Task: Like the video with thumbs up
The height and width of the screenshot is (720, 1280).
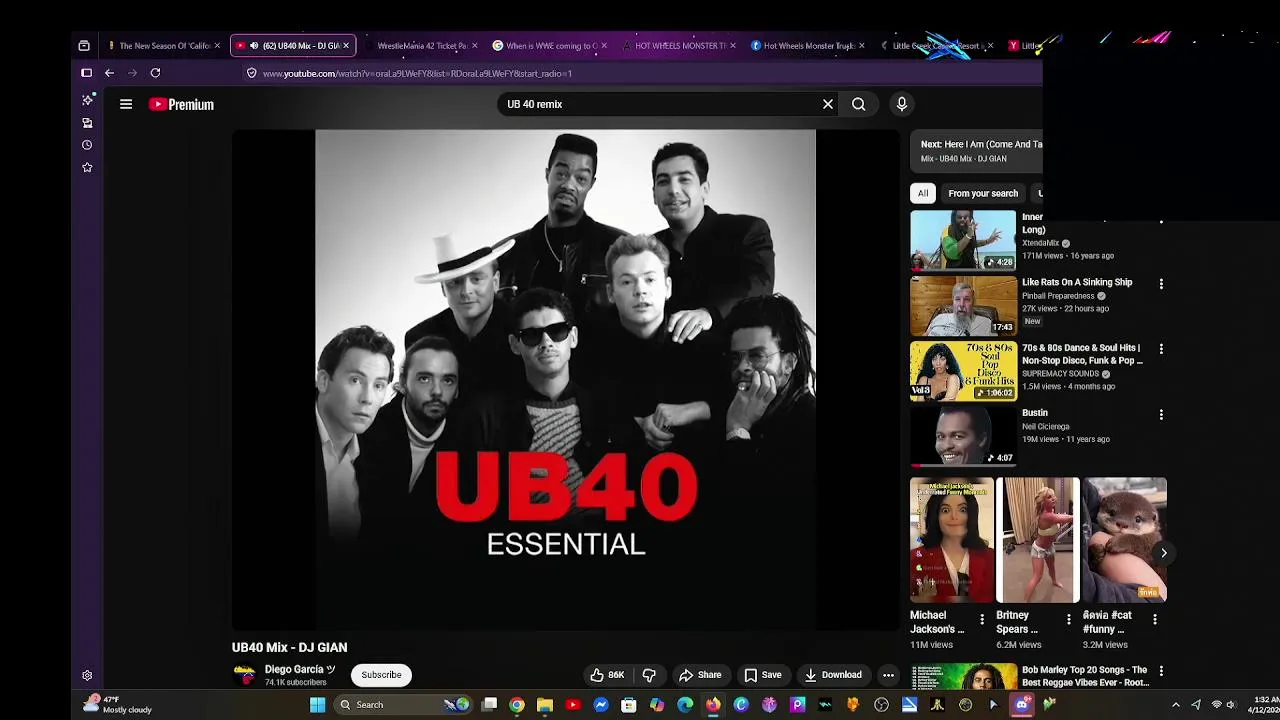Action: (x=607, y=675)
